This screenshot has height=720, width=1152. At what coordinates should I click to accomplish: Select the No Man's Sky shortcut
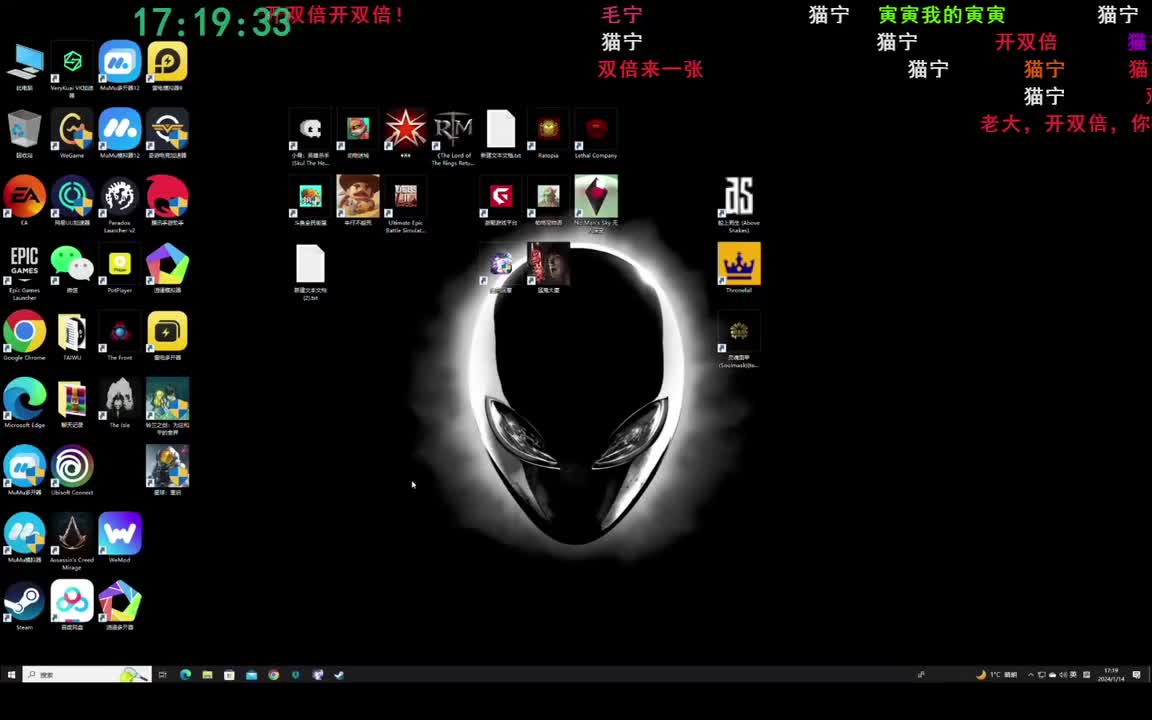click(596, 204)
